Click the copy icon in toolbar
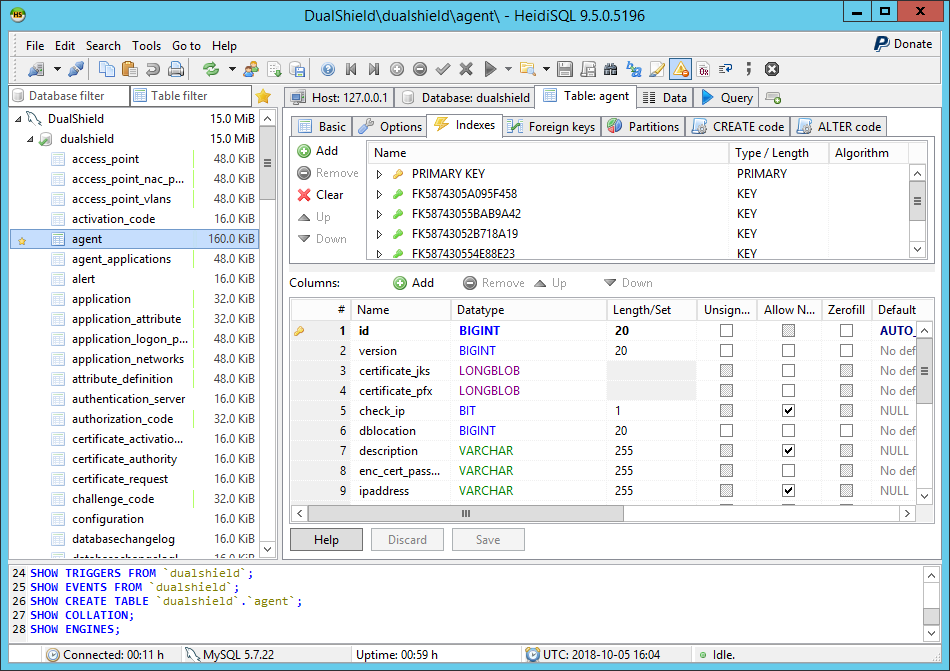 [107, 69]
